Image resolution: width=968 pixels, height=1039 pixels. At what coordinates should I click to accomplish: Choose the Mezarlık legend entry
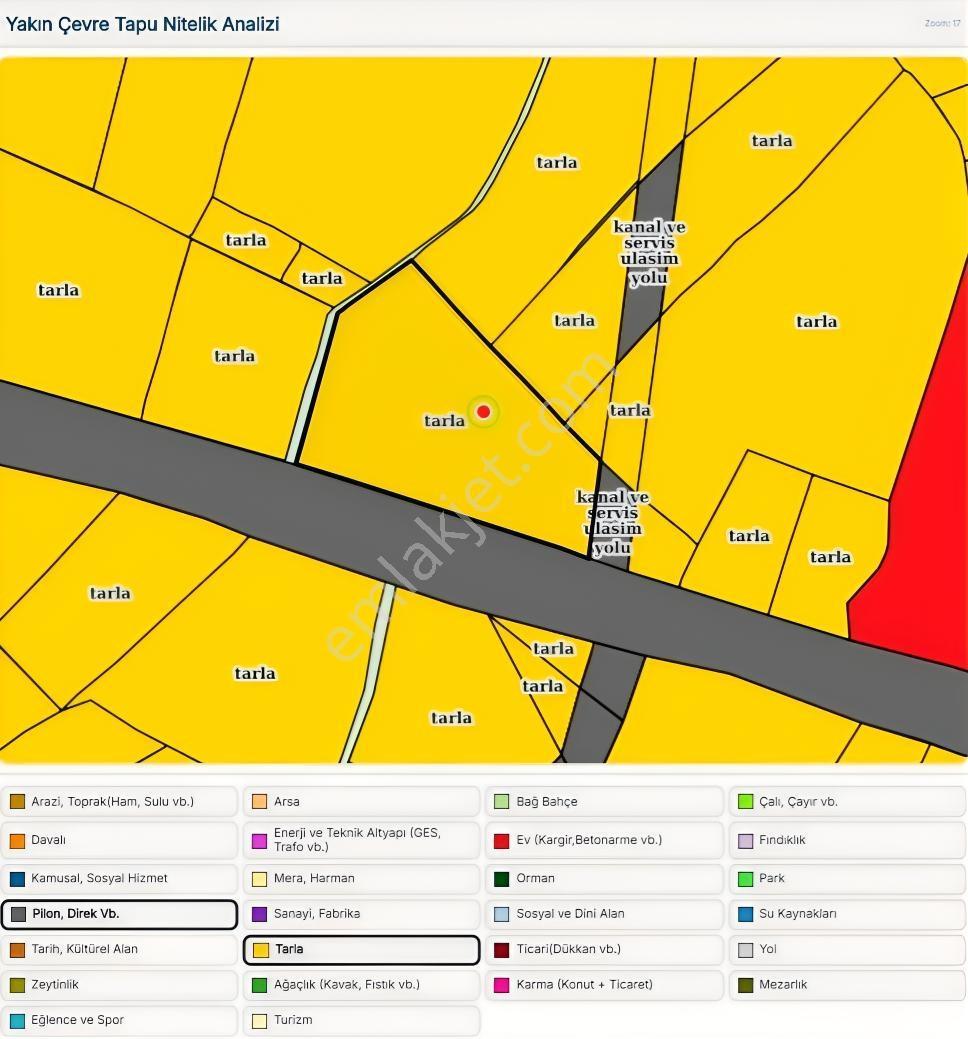coord(847,985)
